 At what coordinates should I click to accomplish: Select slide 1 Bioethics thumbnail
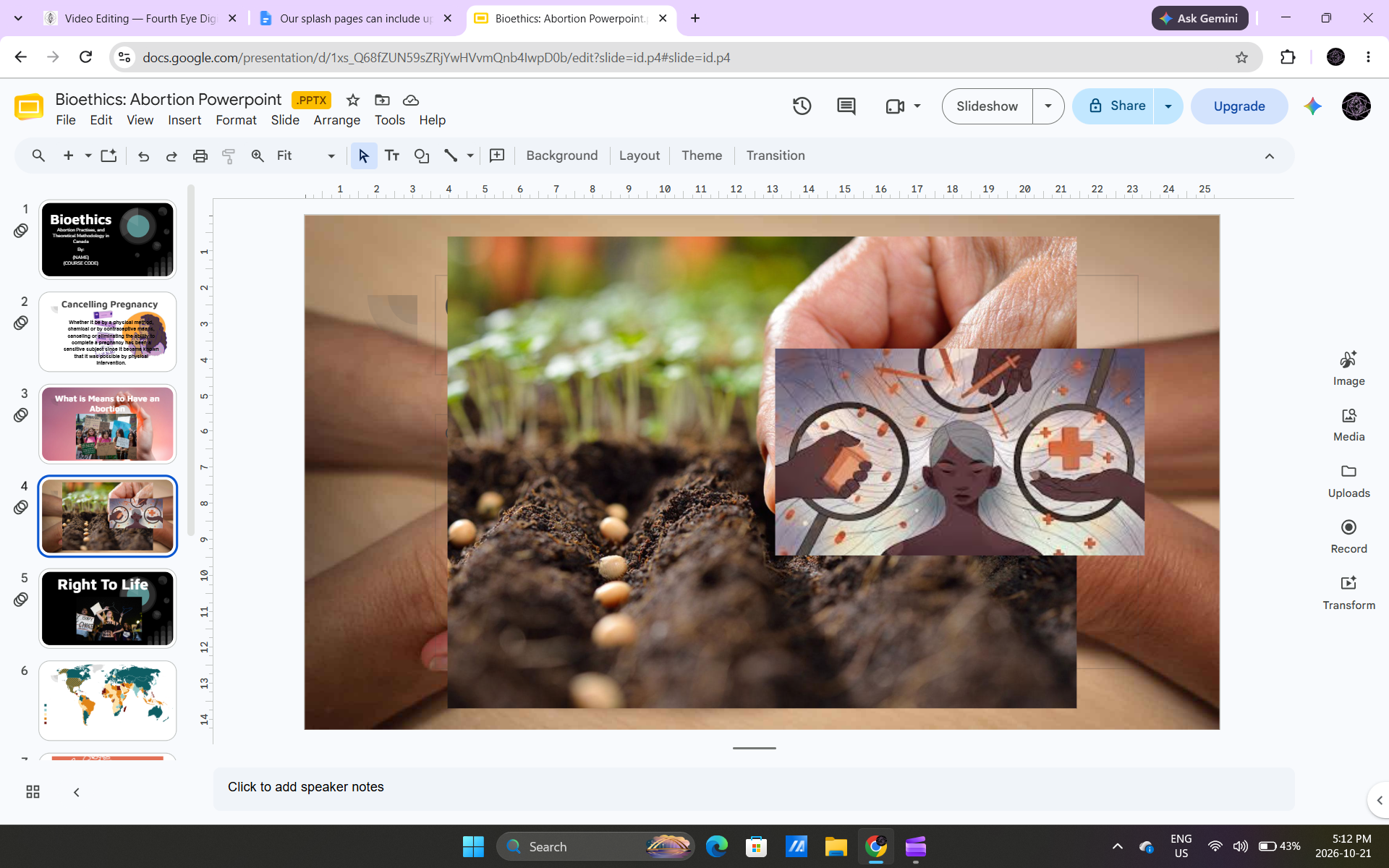coord(108,239)
